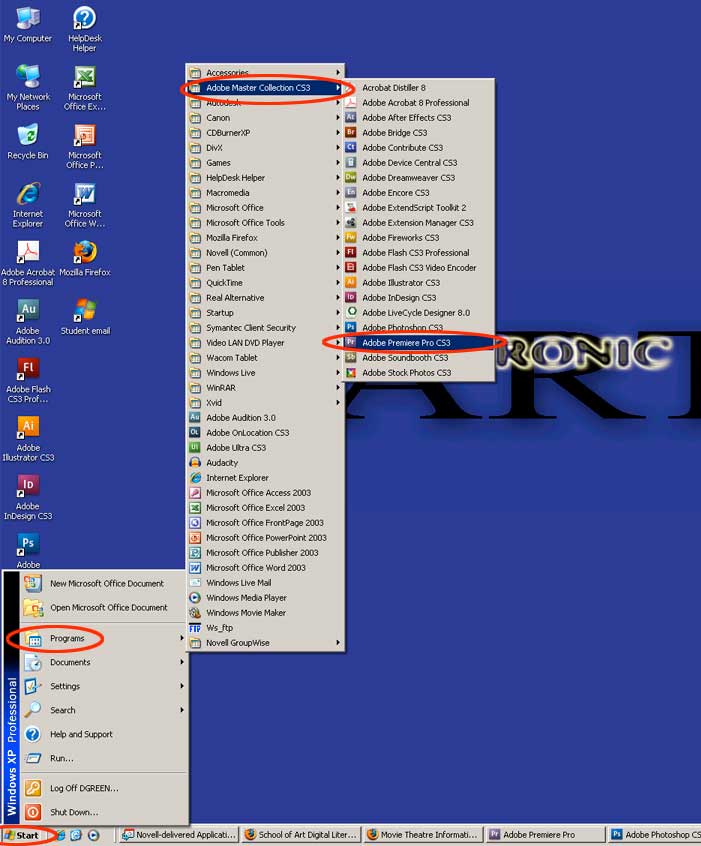The image size is (701, 846).
Task: Select Adobe InDesign CS3 desktop shortcut
Action: tap(28, 497)
